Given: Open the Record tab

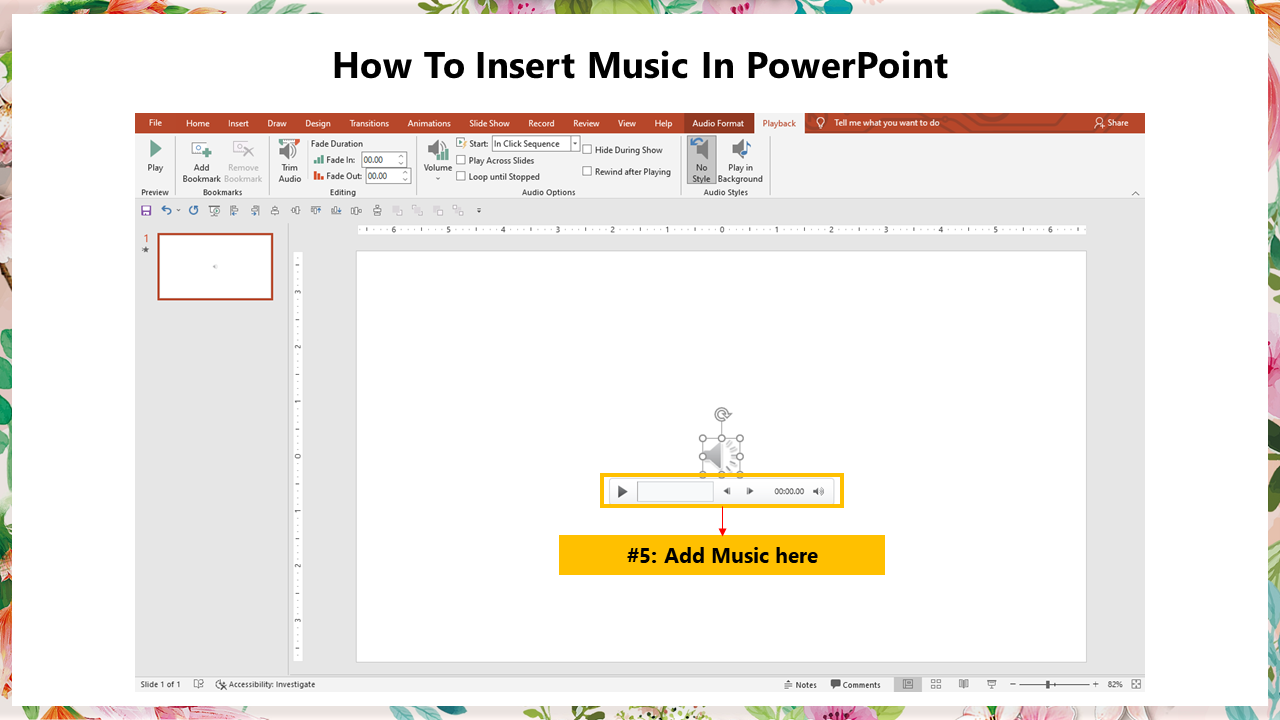Looking at the screenshot, I should [x=541, y=123].
